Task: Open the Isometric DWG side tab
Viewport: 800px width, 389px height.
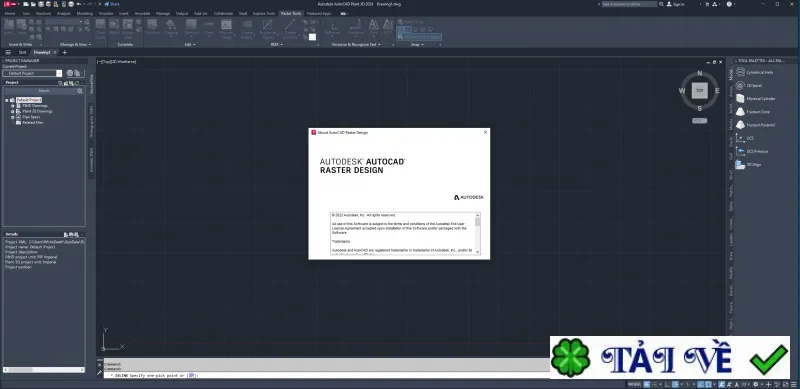Action: pyautogui.click(x=91, y=160)
